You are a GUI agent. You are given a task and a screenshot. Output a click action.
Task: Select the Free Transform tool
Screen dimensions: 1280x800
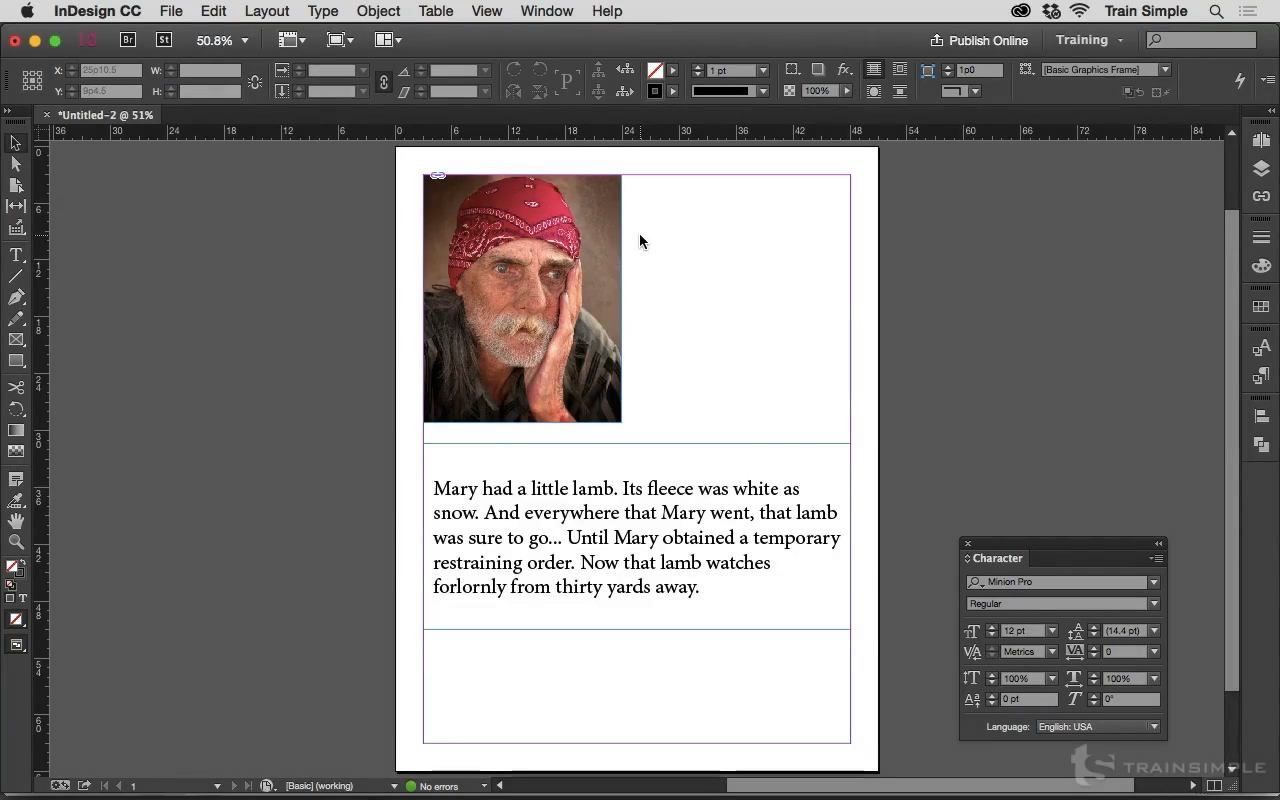click(x=16, y=409)
